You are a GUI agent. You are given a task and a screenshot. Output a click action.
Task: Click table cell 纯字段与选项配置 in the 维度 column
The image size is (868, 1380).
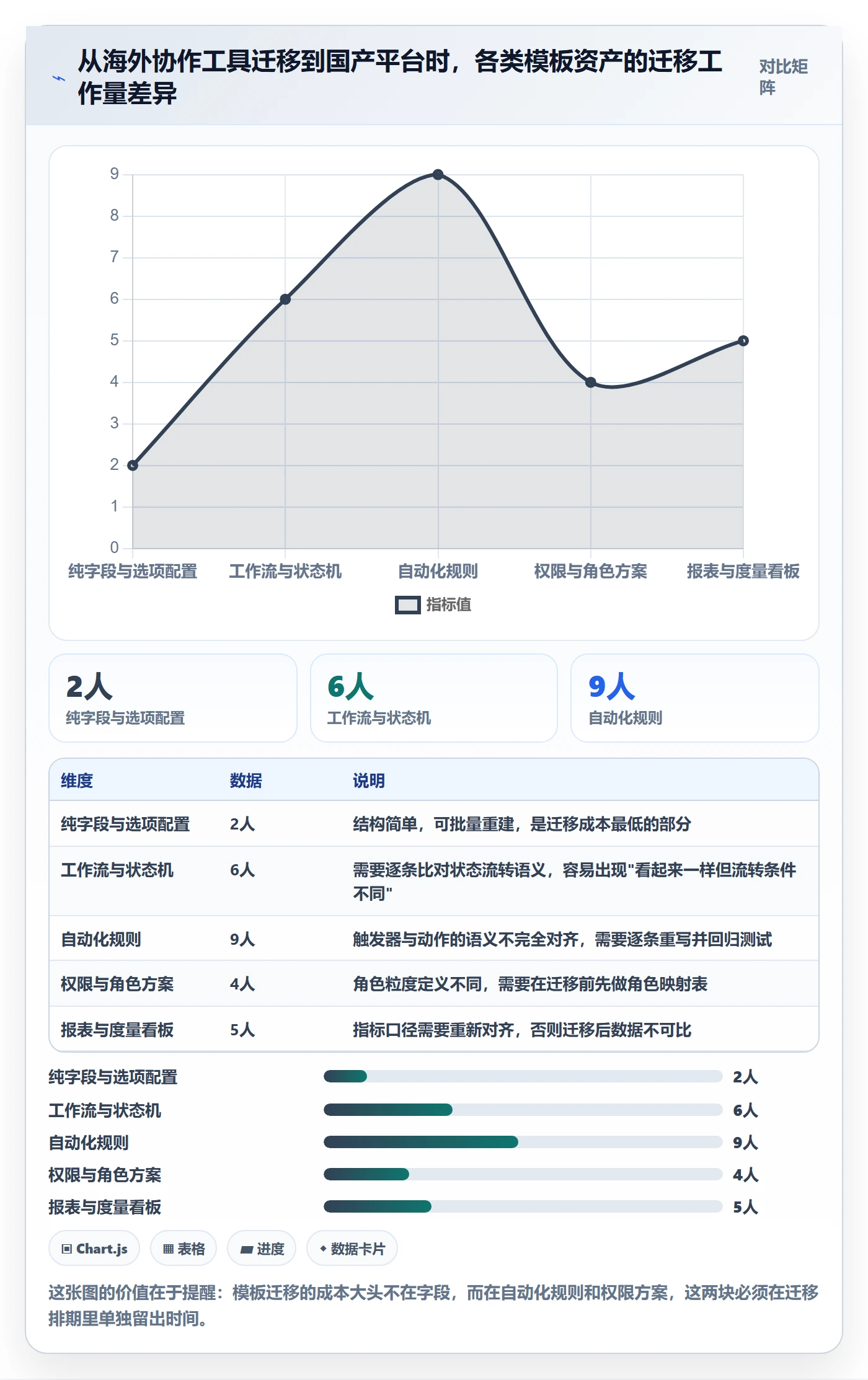coord(125,824)
